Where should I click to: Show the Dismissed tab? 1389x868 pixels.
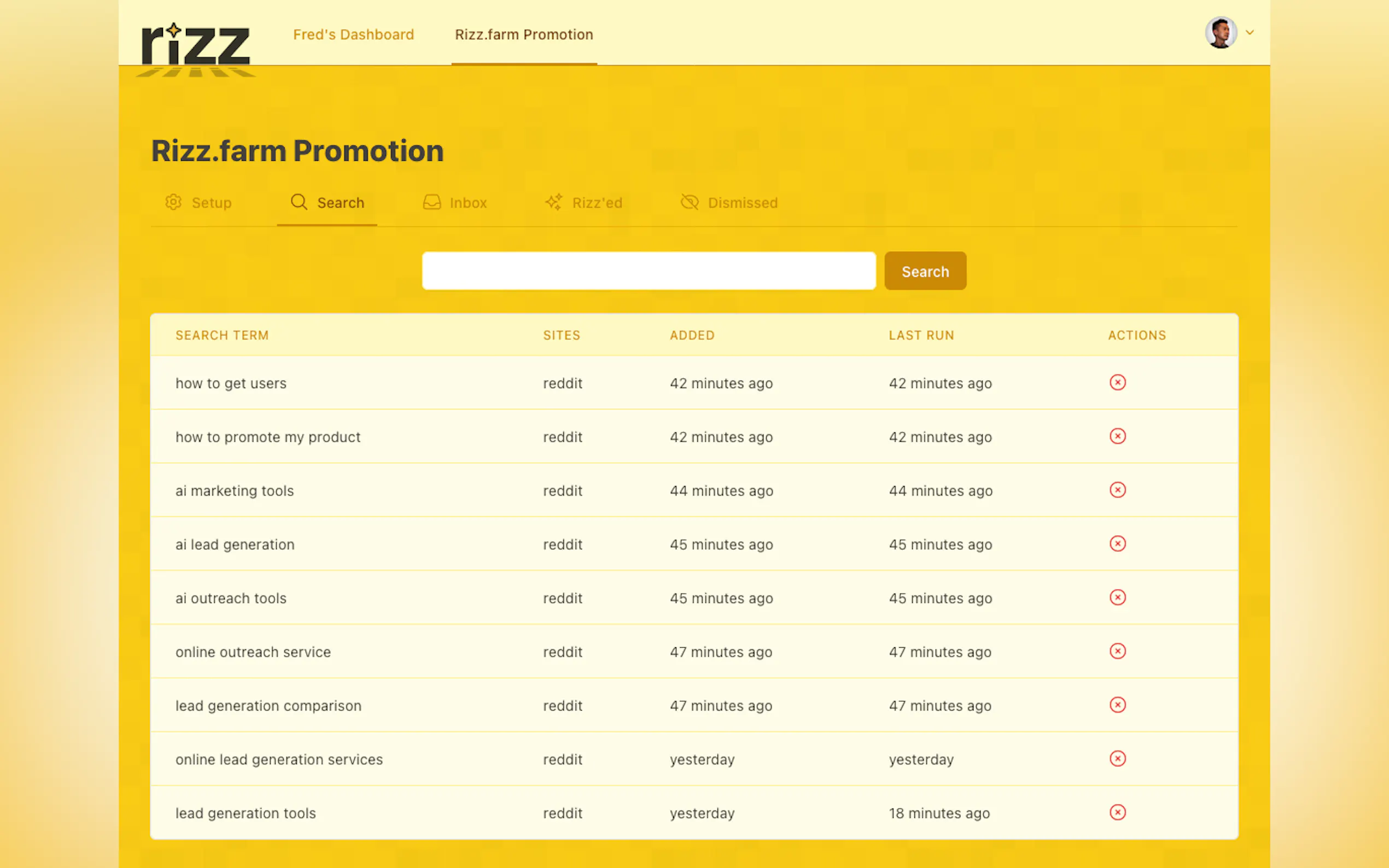point(729,203)
